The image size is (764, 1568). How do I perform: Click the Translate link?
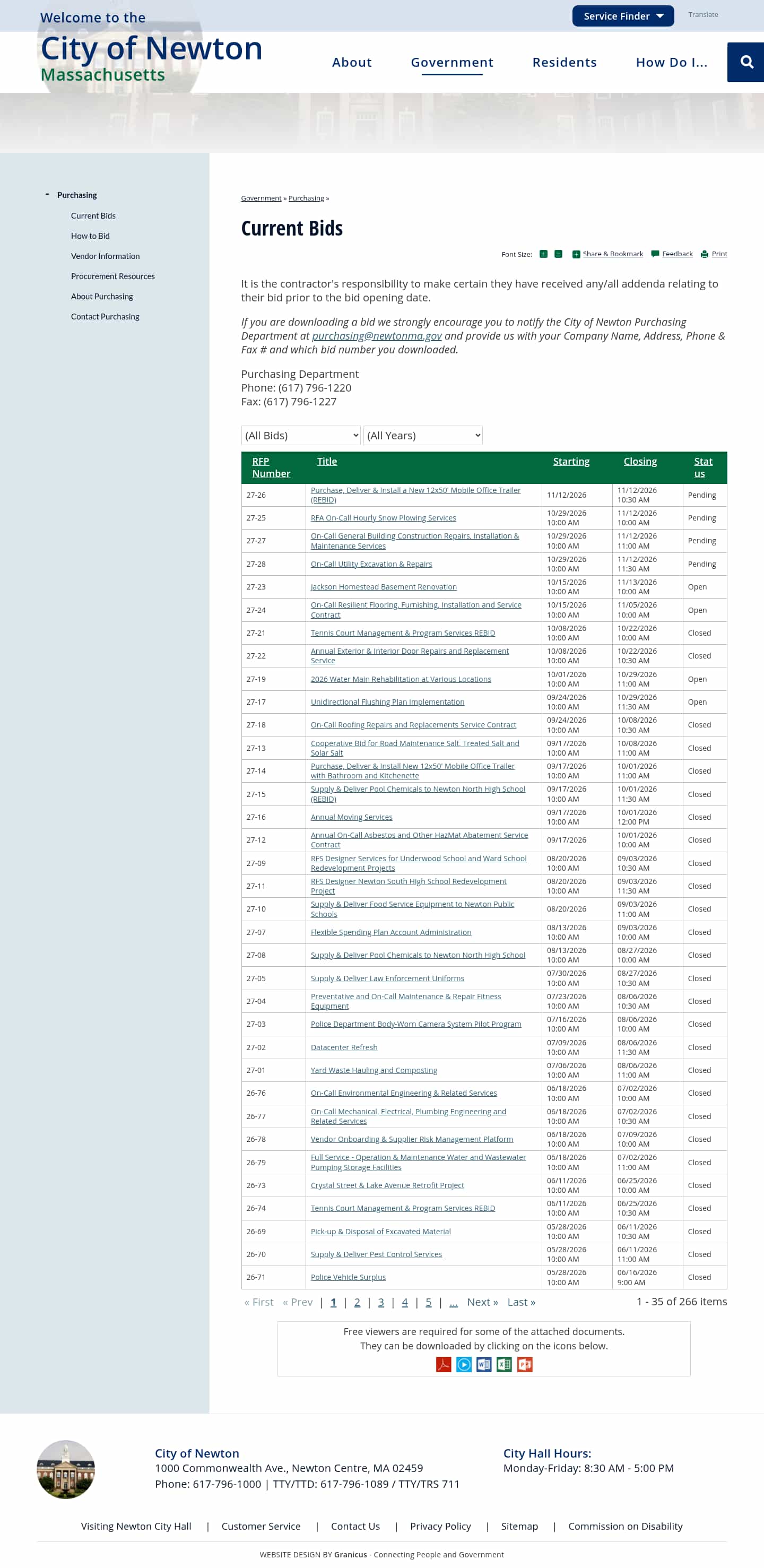click(x=703, y=15)
